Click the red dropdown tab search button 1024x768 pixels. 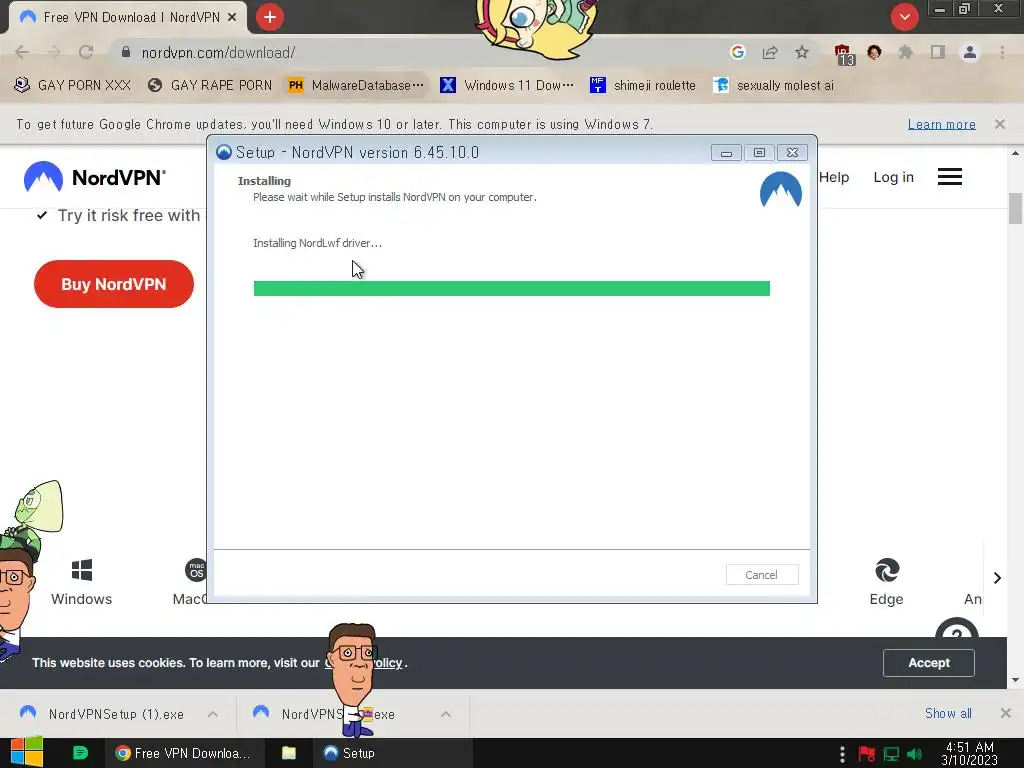[904, 17]
